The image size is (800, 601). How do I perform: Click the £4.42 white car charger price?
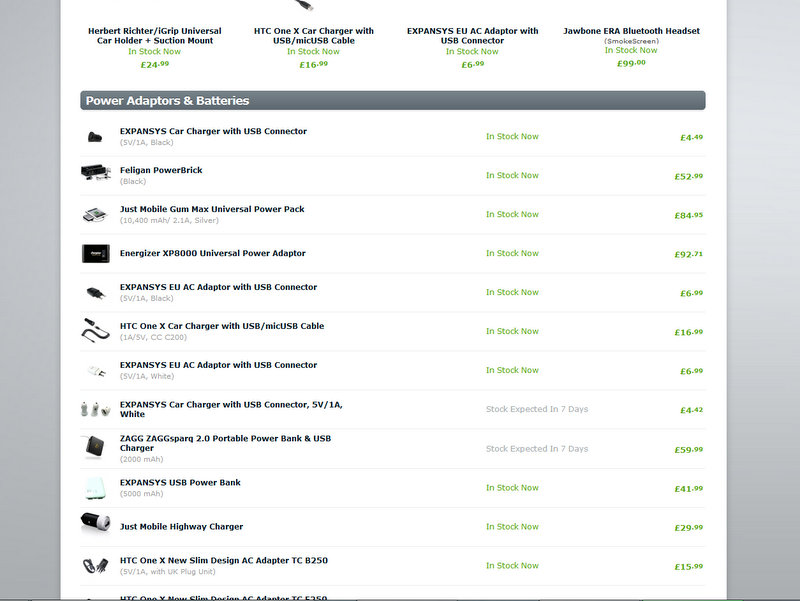(691, 410)
